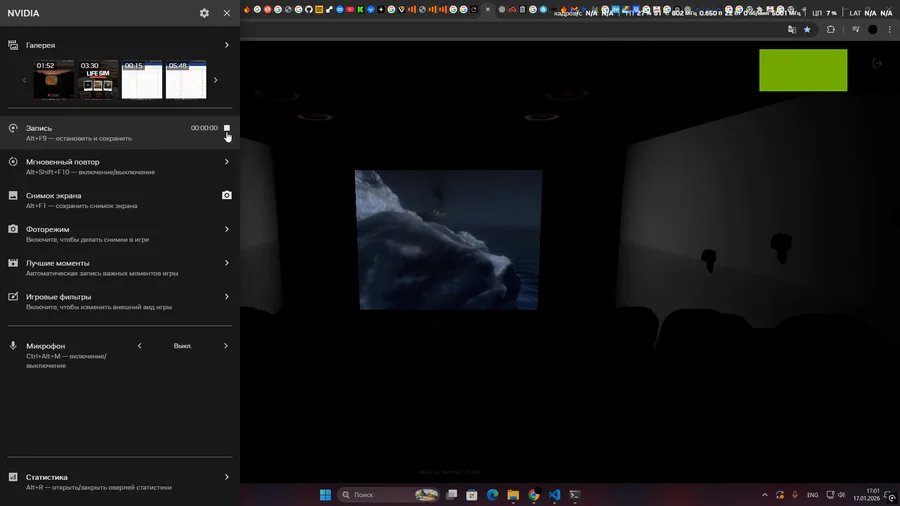Open Microsoft Edge from the taskbar
Image resolution: width=900 pixels, height=506 pixels.
coord(492,495)
